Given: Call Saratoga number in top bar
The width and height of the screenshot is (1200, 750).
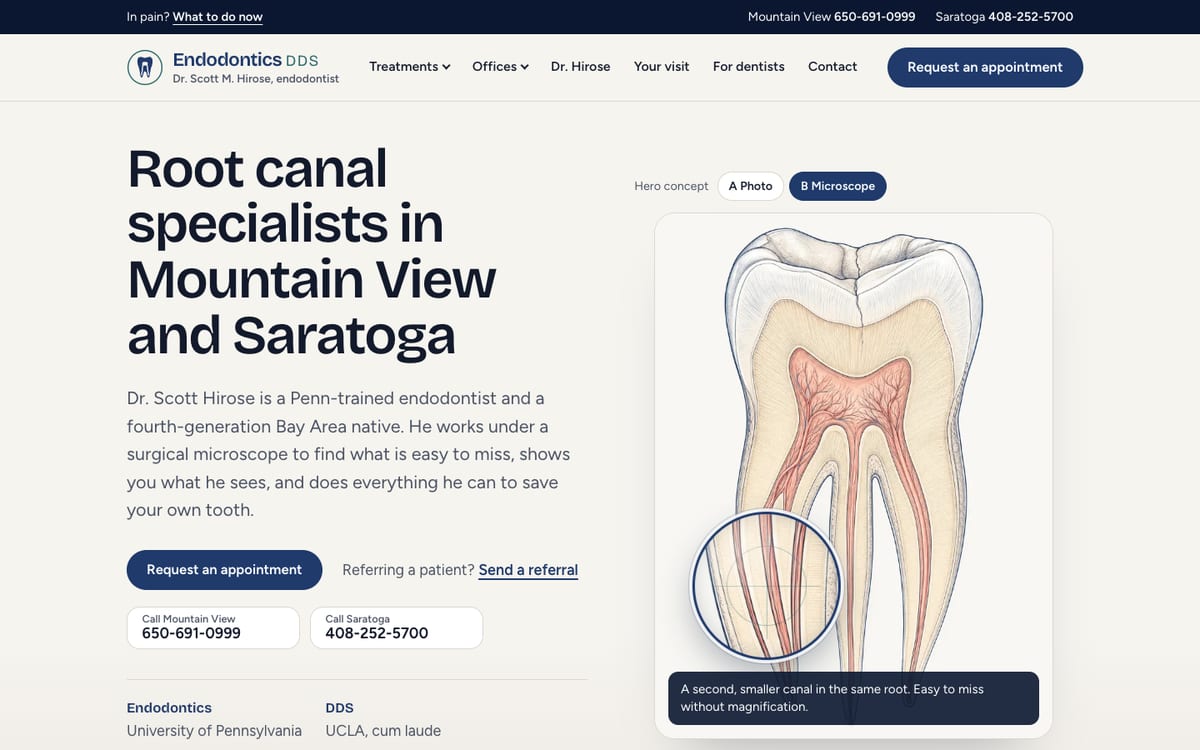Looking at the screenshot, I should tap(1004, 17).
